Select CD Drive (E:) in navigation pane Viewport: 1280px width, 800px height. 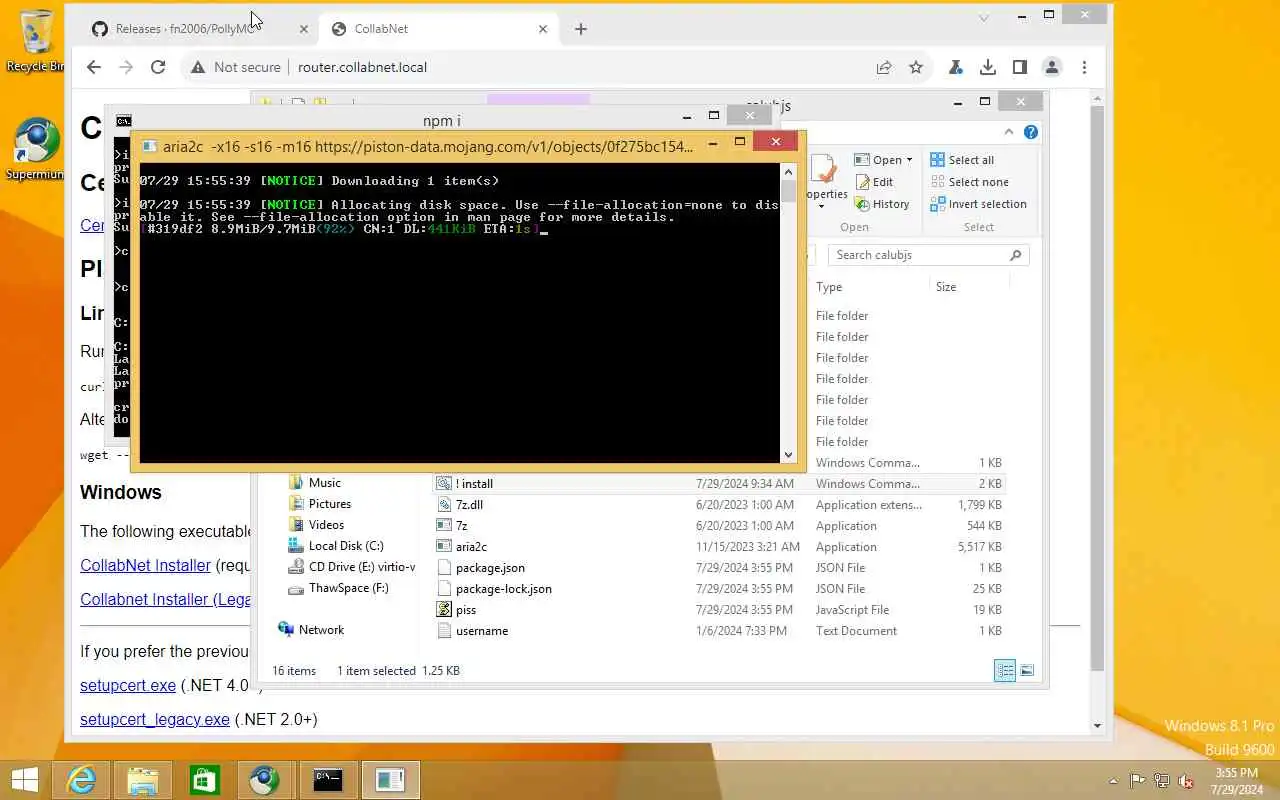(351, 567)
